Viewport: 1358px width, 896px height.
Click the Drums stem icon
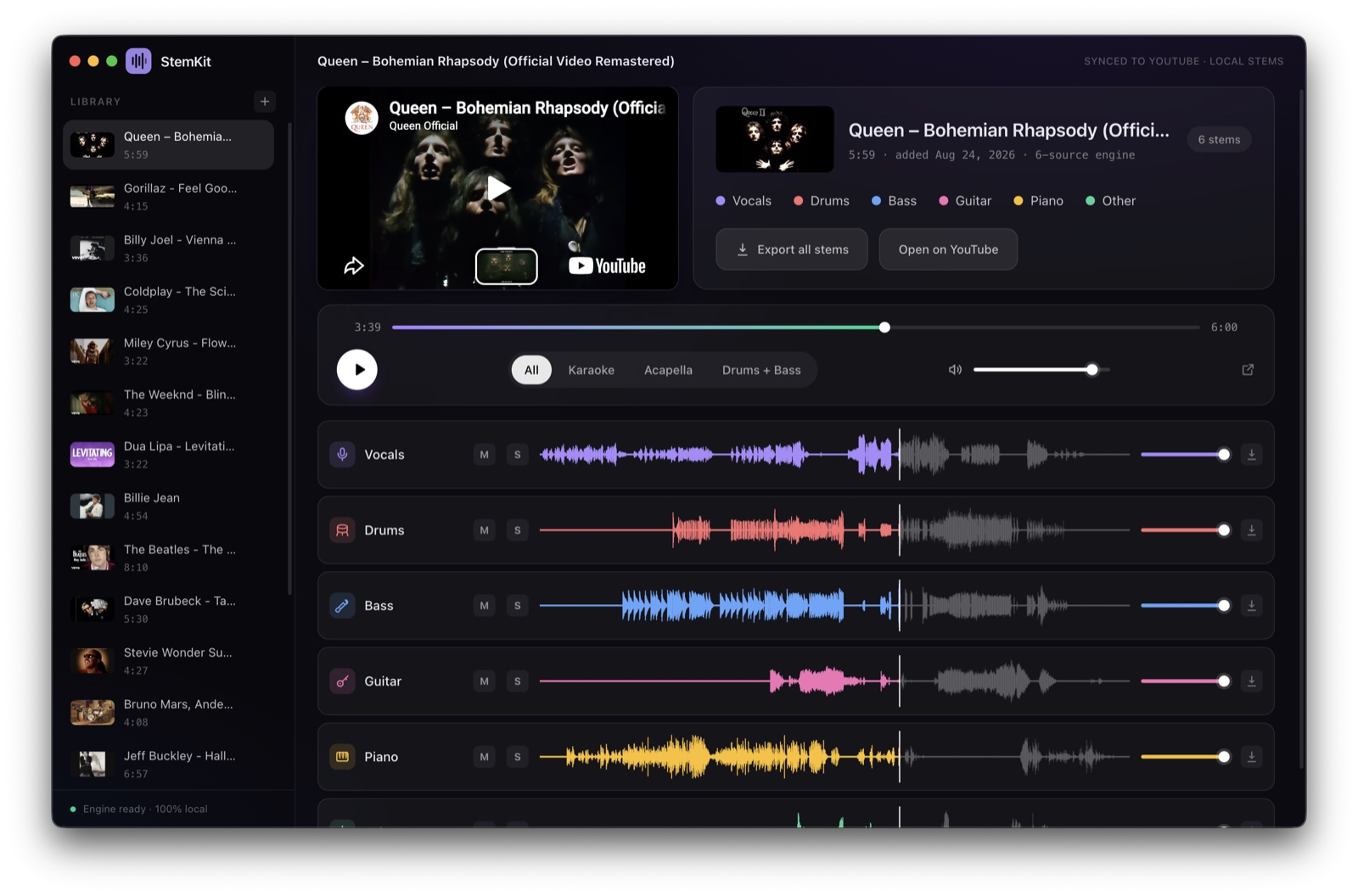tap(342, 530)
